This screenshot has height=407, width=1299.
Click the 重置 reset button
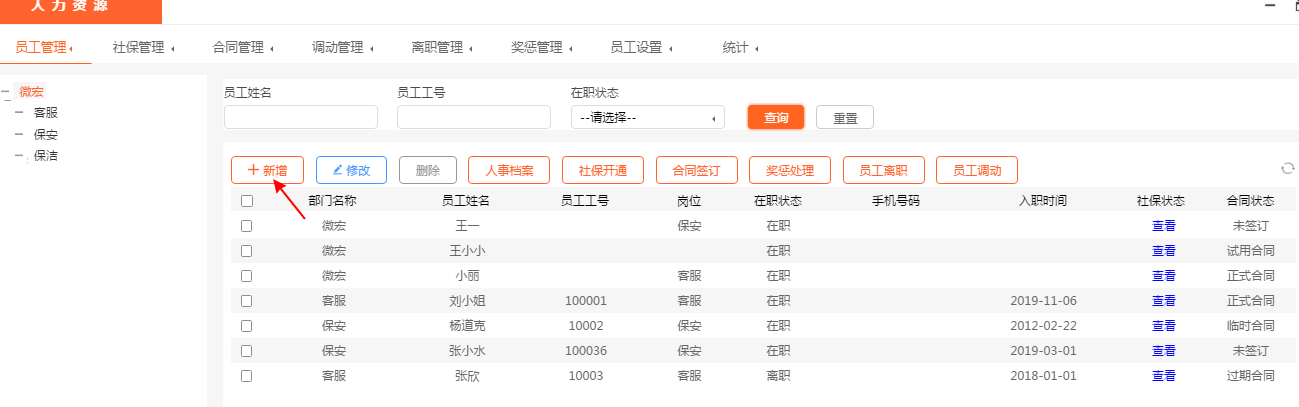click(x=845, y=117)
